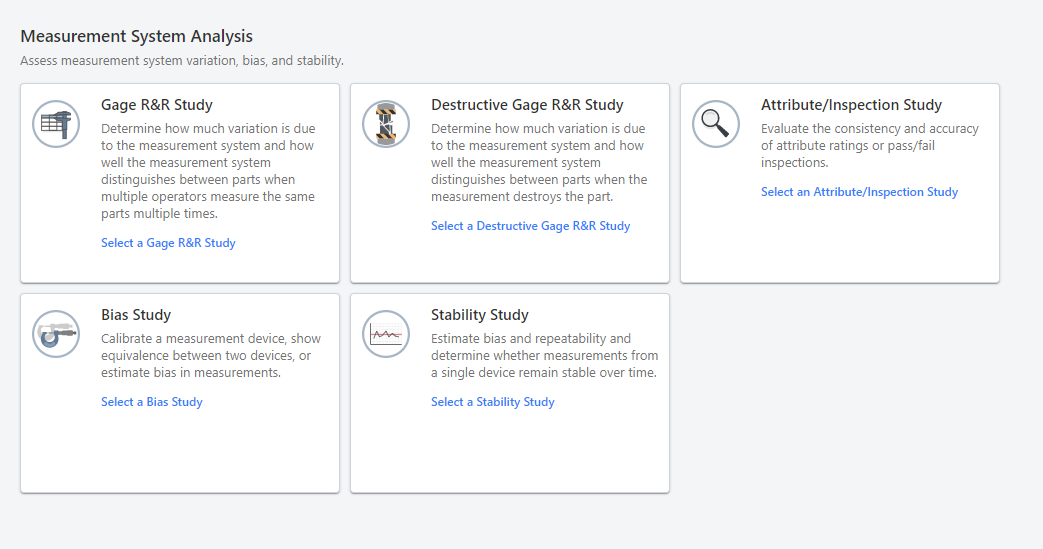Click the 'Gage R&R Study' card title

[x=156, y=105]
